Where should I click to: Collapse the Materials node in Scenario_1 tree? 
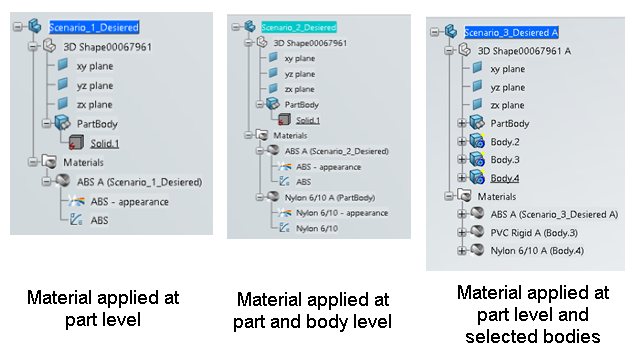tap(32, 162)
